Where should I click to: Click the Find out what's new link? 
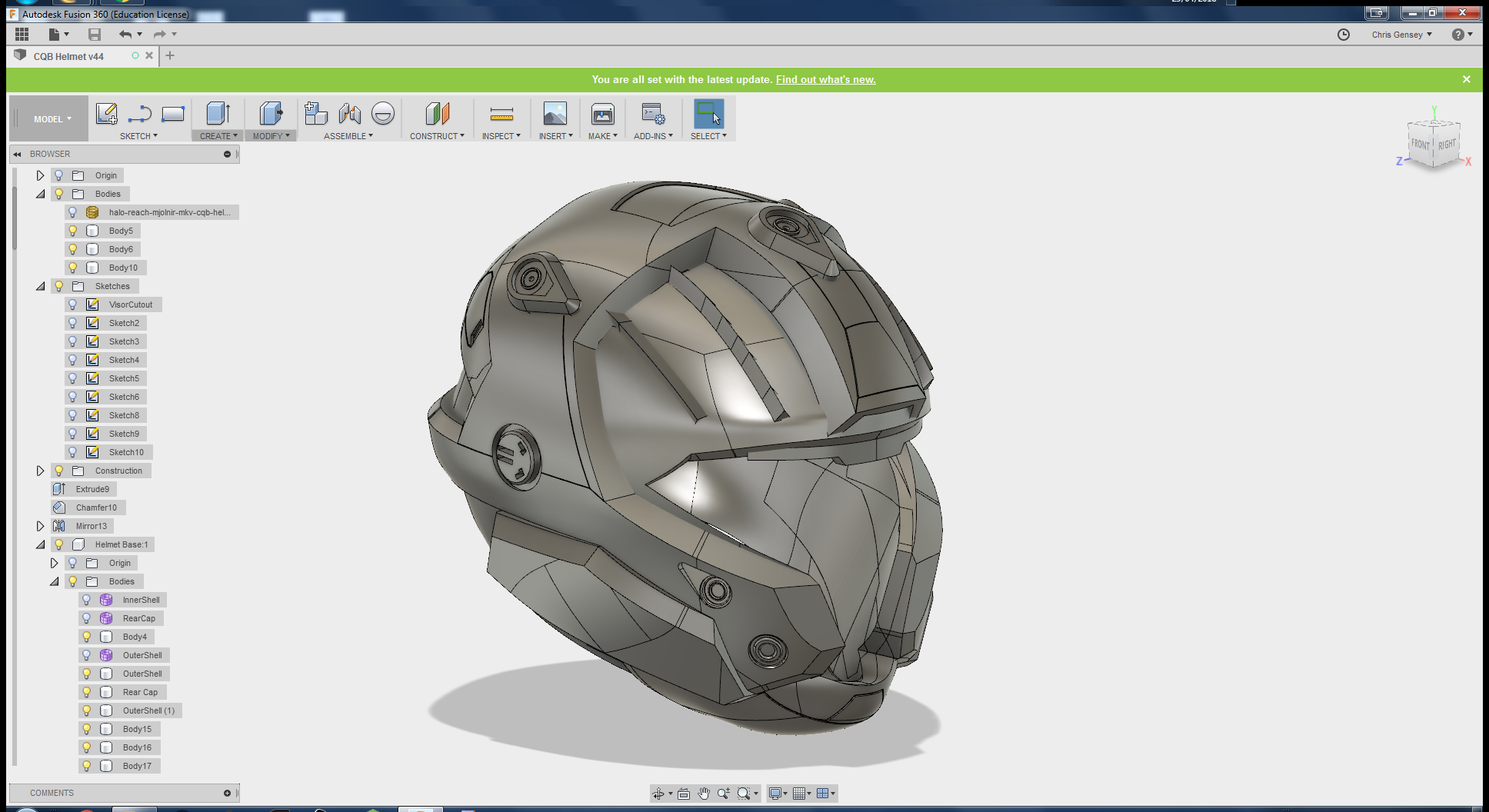tap(825, 79)
